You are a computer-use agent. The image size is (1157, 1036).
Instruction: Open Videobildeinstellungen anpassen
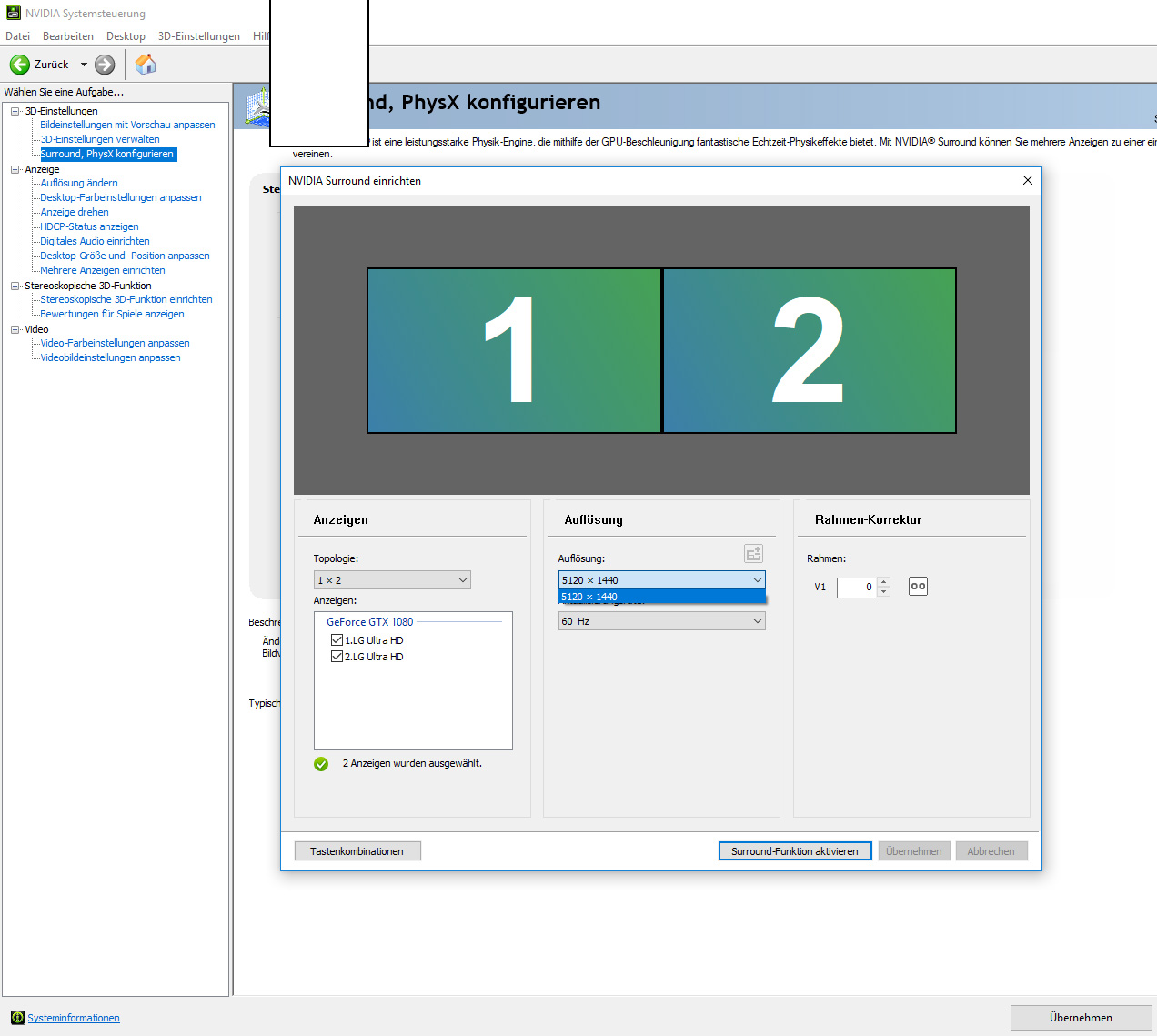(x=110, y=357)
